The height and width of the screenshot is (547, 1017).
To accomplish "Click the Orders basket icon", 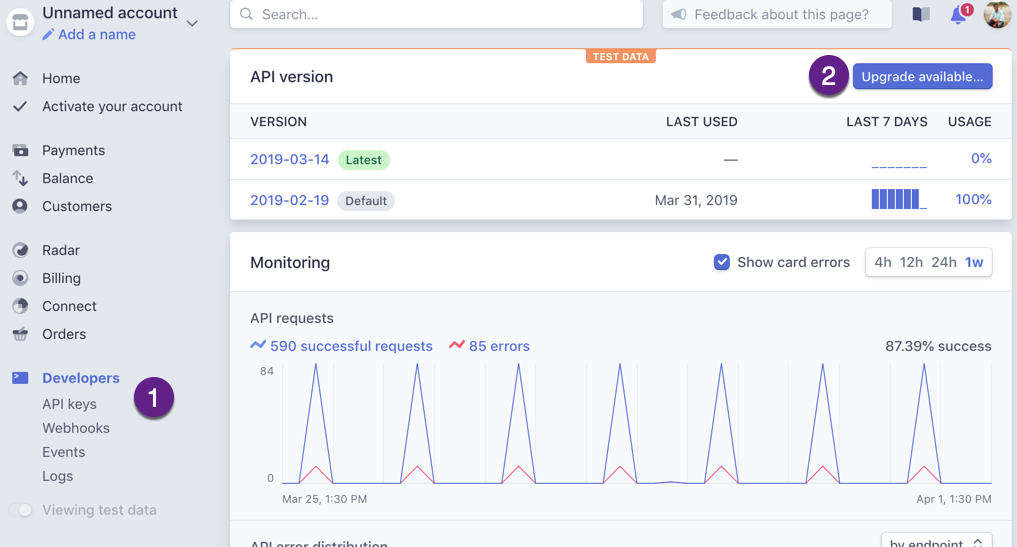I will 20,334.
